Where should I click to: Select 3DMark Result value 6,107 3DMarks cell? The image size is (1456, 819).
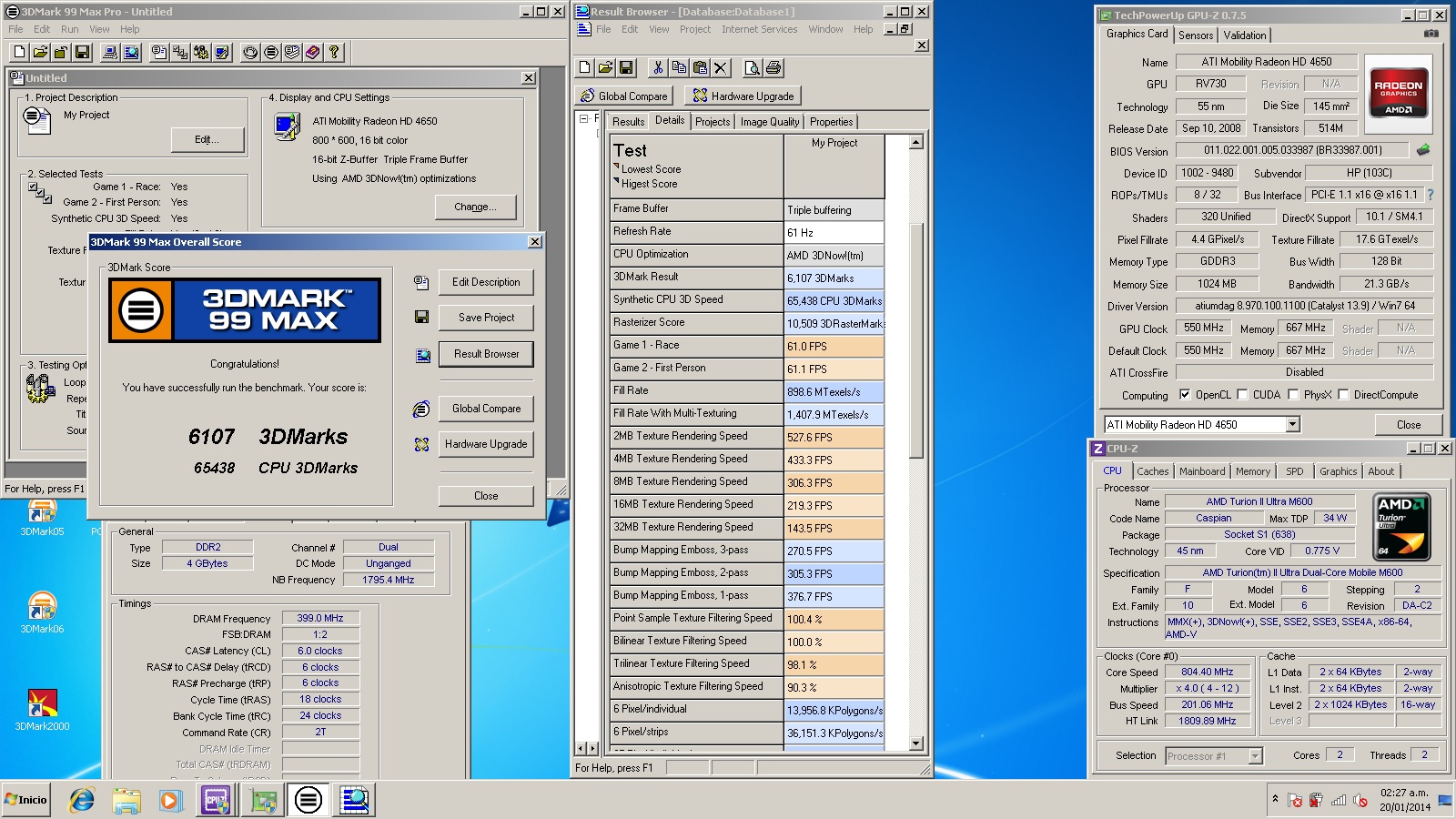click(x=834, y=278)
